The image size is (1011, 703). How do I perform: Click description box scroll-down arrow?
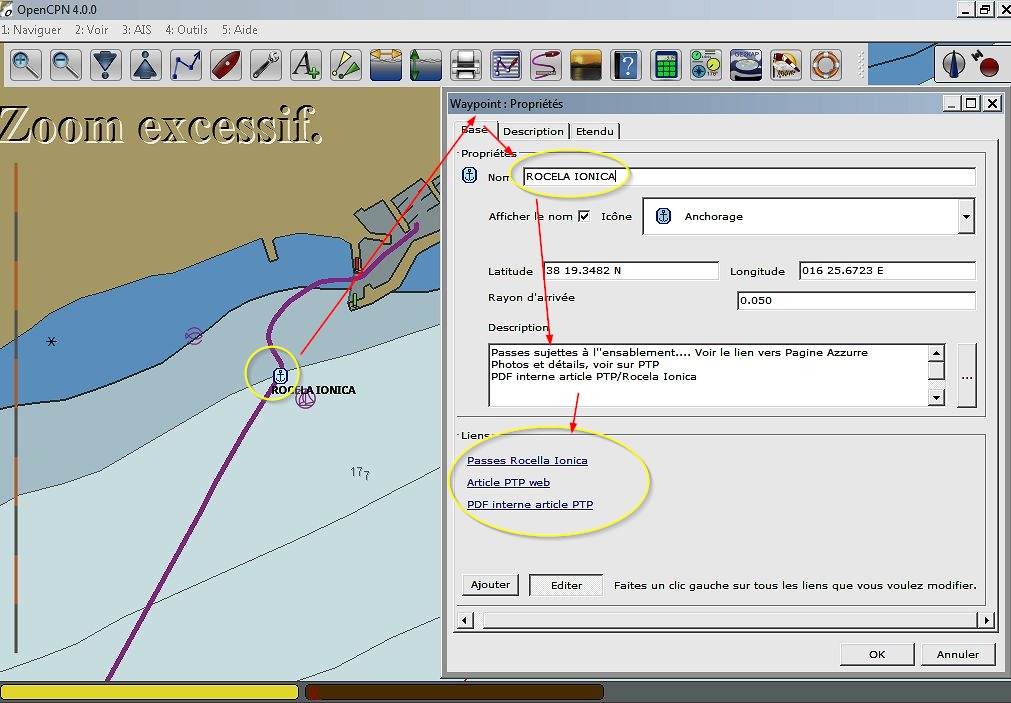coord(936,397)
